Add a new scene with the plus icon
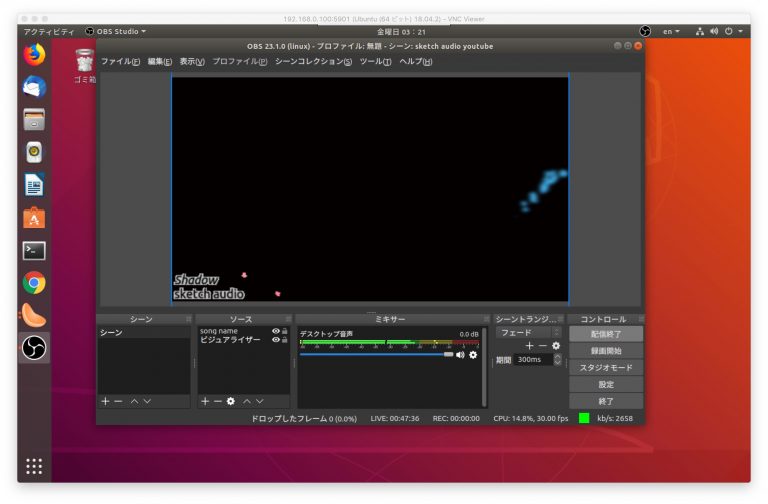This screenshot has height=504, width=768. (x=105, y=401)
